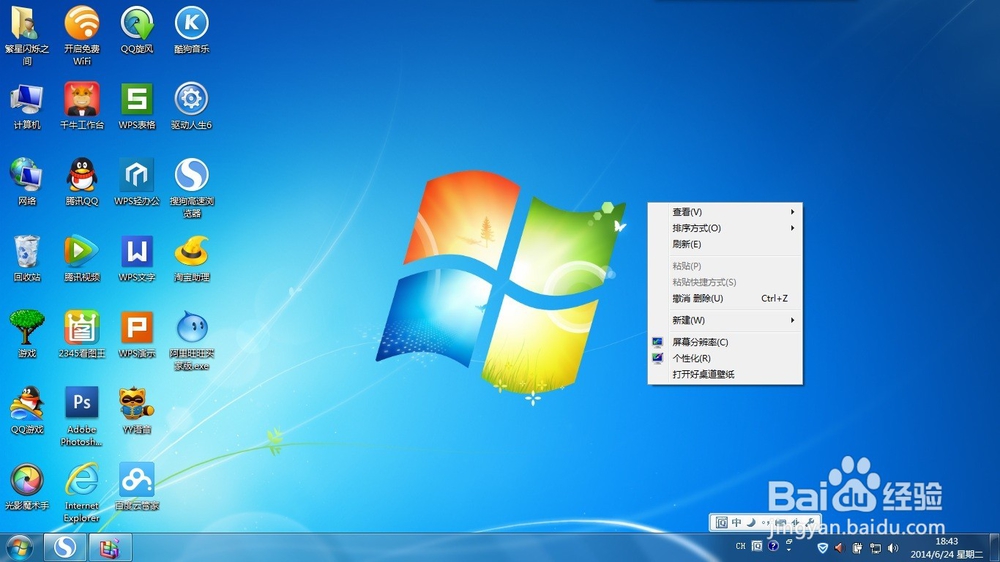The width and height of the screenshot is (1000, 562).
Task: Select the Adobe Photoshop desktop icon
Action: point(82,403)
